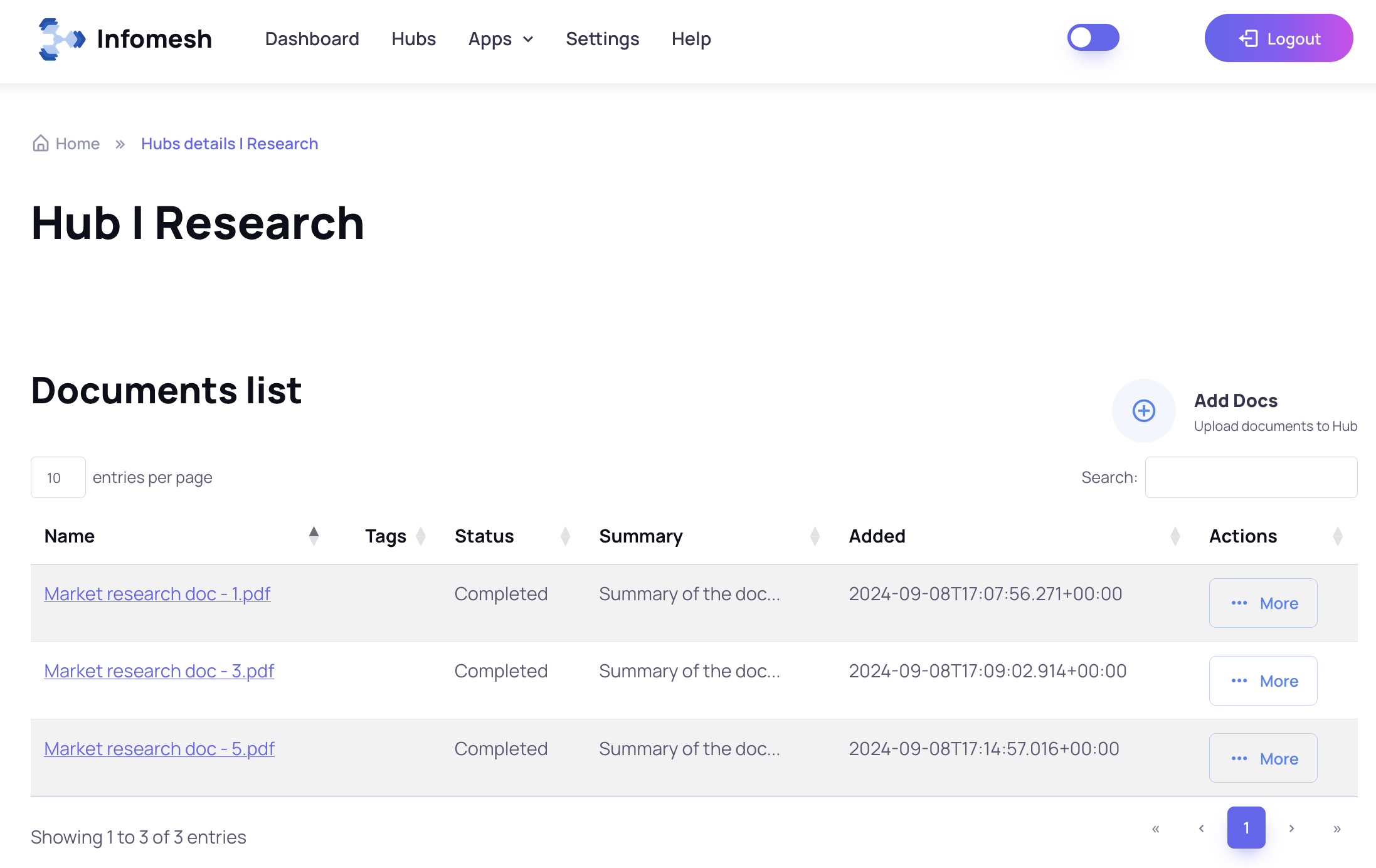Click the Infomesh logo icon
This screenshot has height=868, width=1376.
click(61, 39)
